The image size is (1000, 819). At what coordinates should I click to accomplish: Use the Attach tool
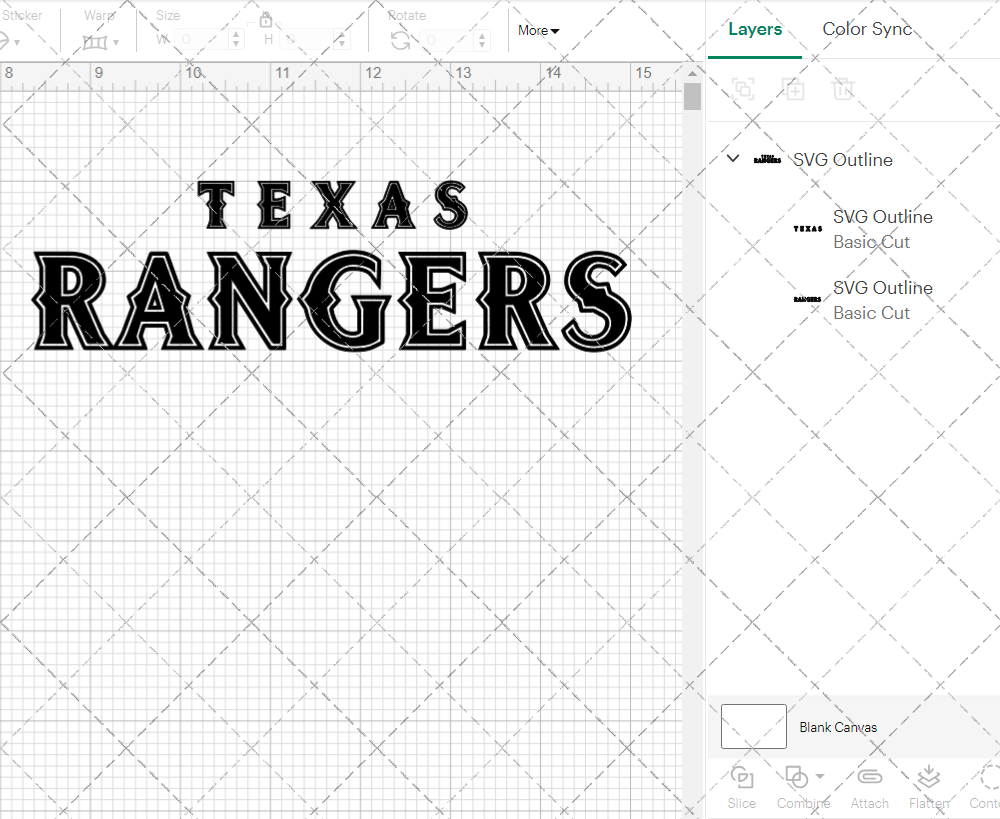(x=869, y=777)
